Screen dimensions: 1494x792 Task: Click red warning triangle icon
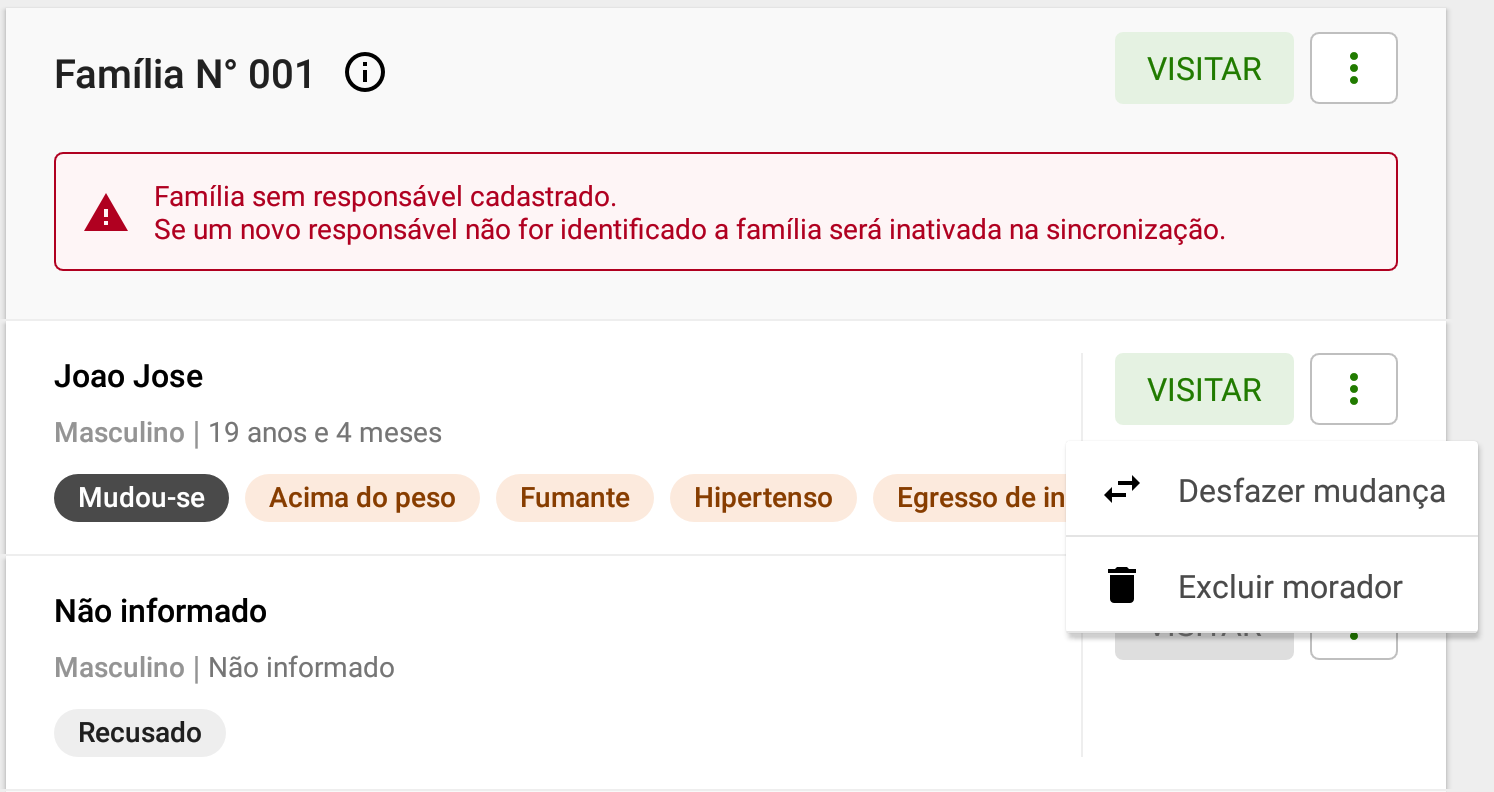[x=105, y=212]
